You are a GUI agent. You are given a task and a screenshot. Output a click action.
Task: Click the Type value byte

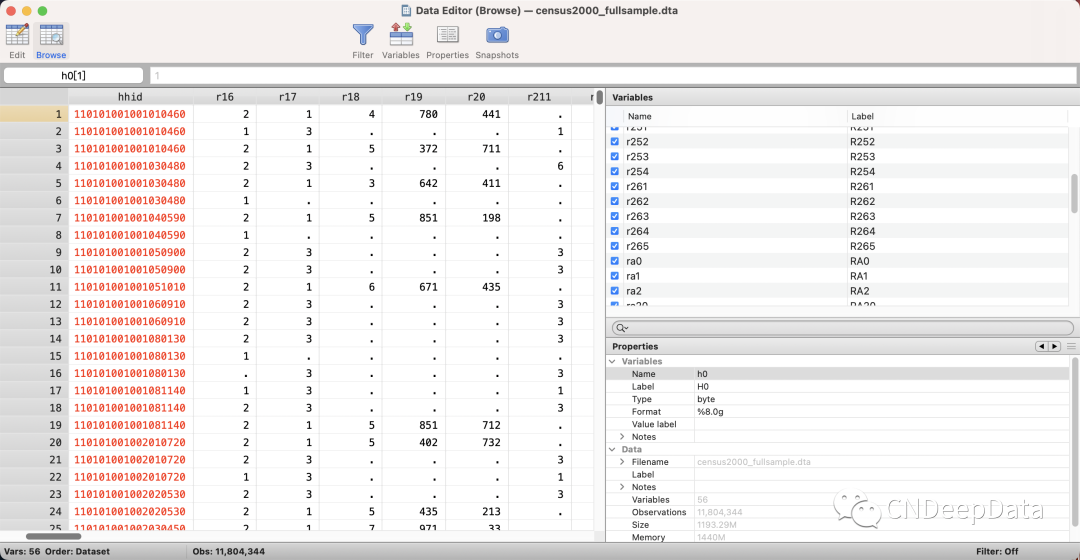tap(706, 400)
